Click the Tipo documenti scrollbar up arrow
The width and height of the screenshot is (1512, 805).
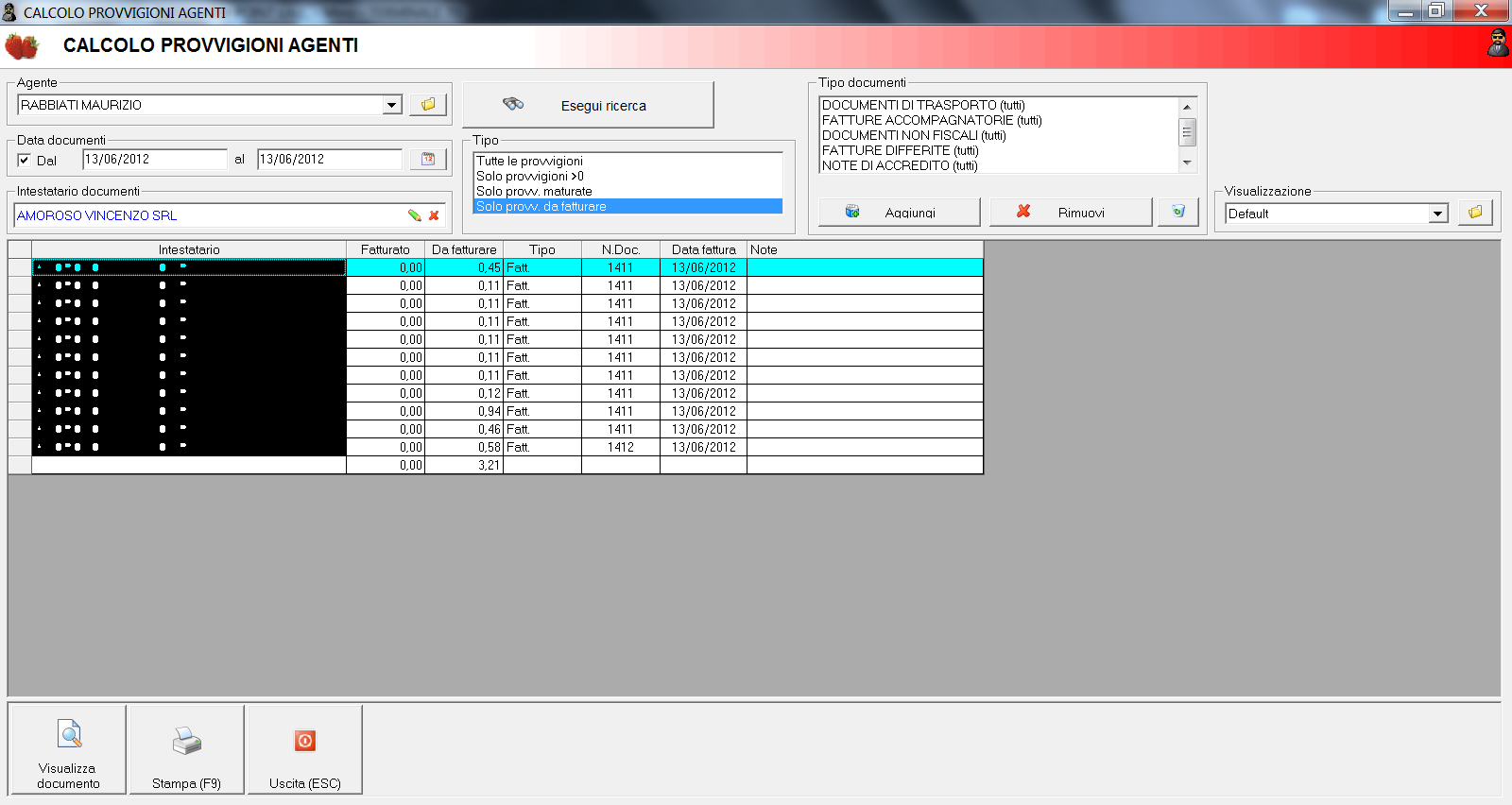tap(1188, 107)
